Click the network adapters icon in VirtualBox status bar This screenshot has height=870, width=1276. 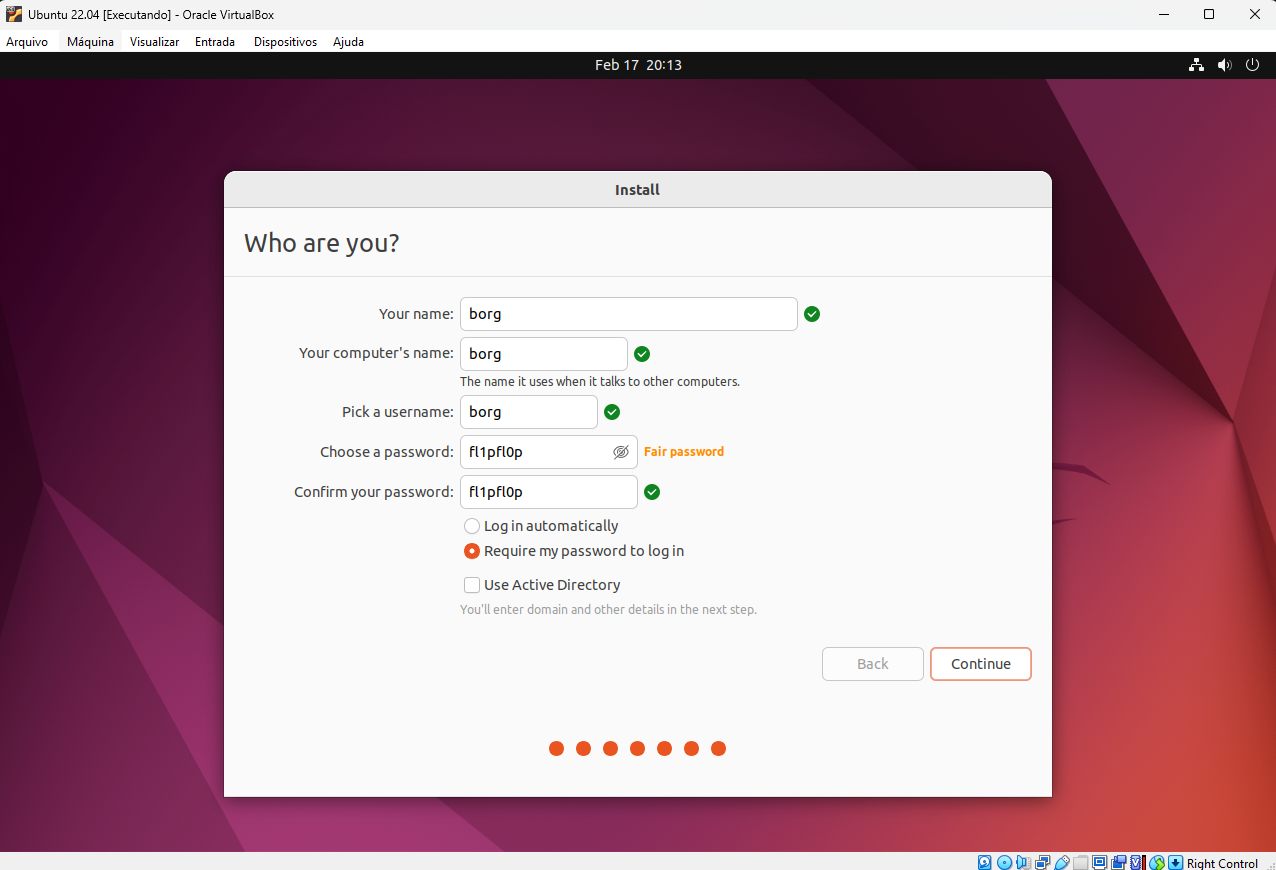pos(1042,862)
